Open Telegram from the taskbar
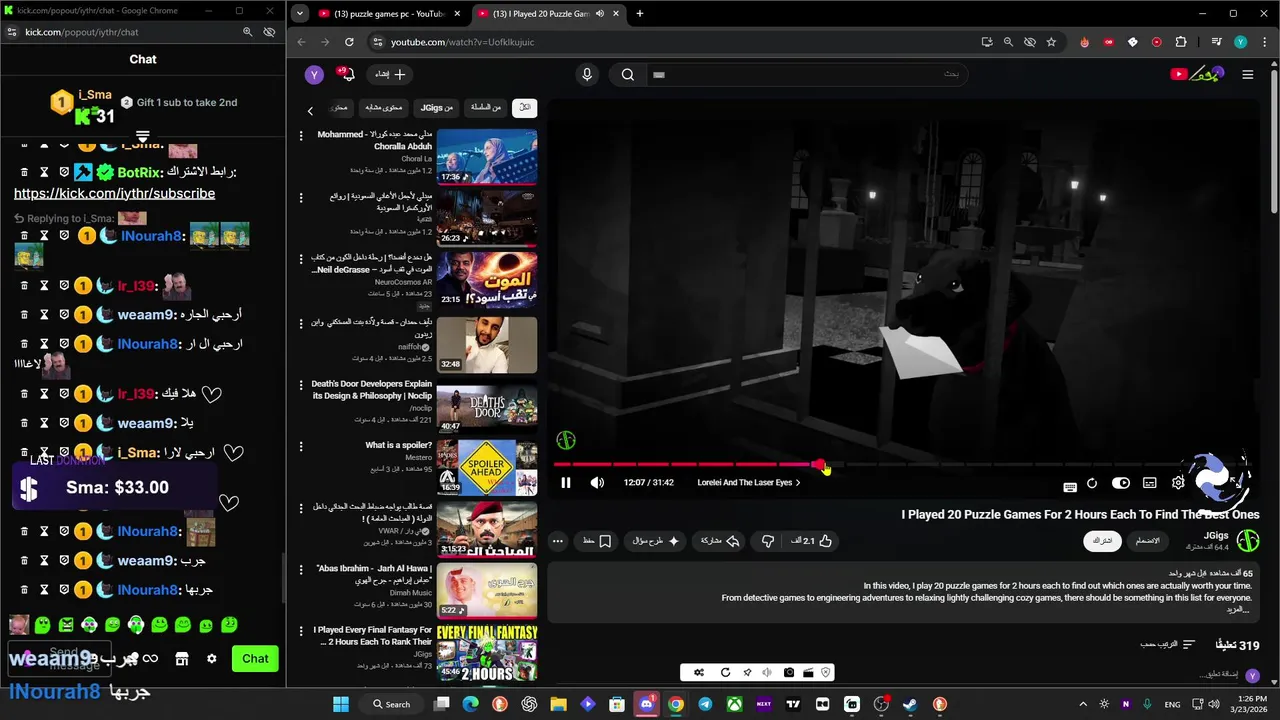This screenshot has height=720, width=1280. (x=705, y=704)
